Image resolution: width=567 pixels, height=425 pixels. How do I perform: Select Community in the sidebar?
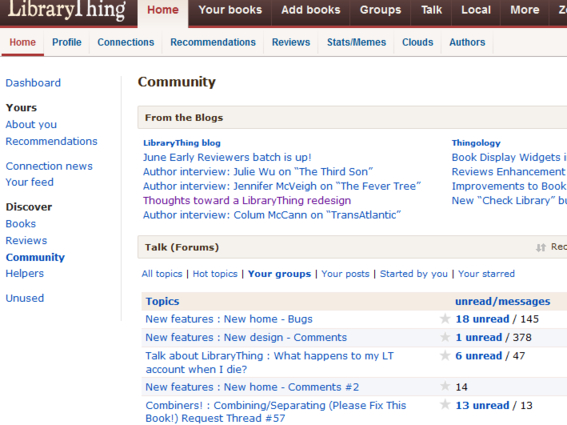(x=35, y=257)
